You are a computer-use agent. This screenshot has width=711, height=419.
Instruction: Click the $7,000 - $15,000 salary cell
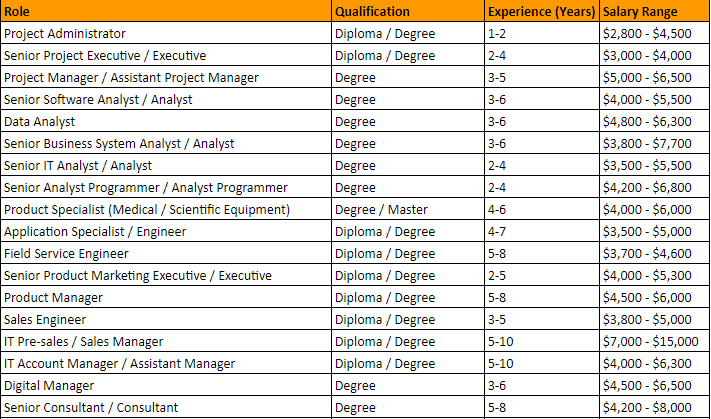coord(654,341)
